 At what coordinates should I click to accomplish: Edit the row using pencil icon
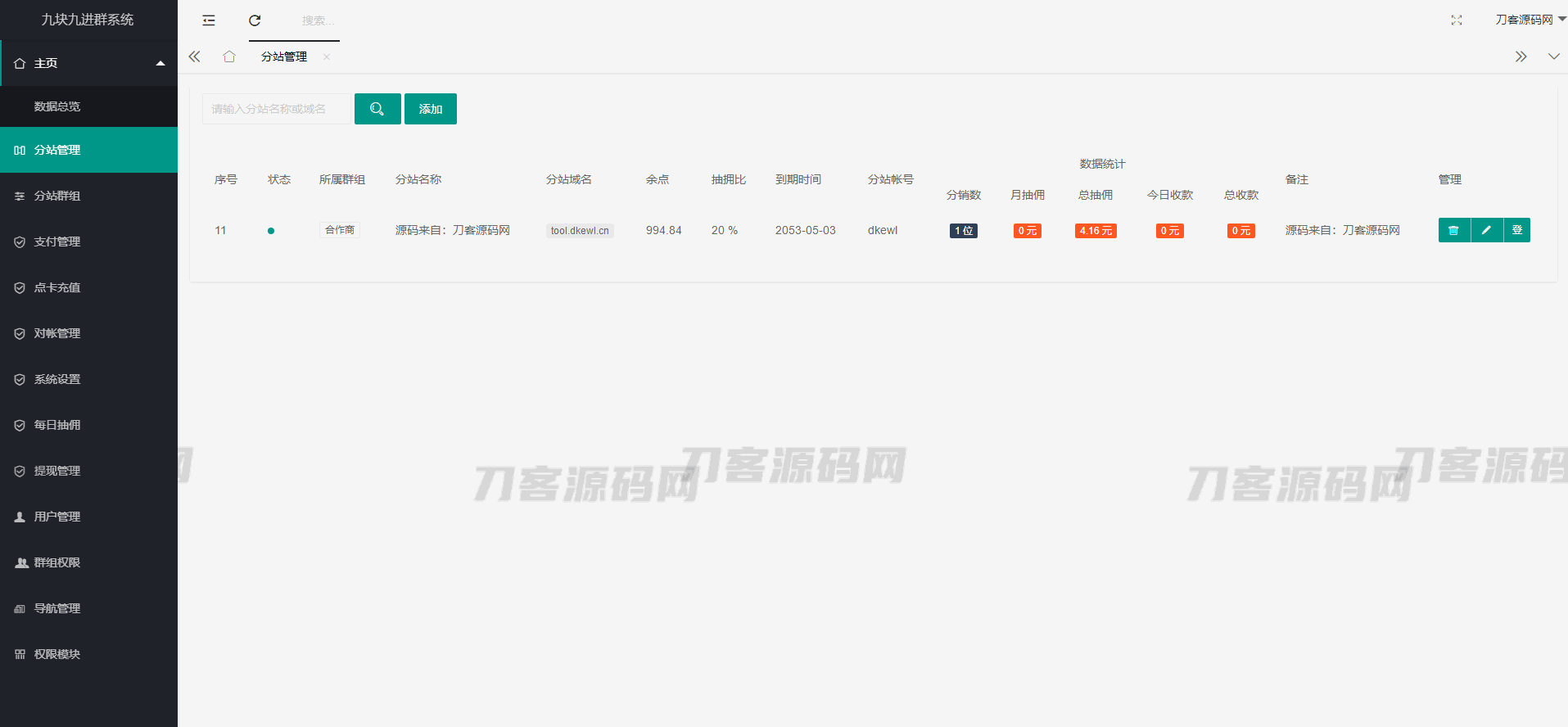coord(1486,230)
